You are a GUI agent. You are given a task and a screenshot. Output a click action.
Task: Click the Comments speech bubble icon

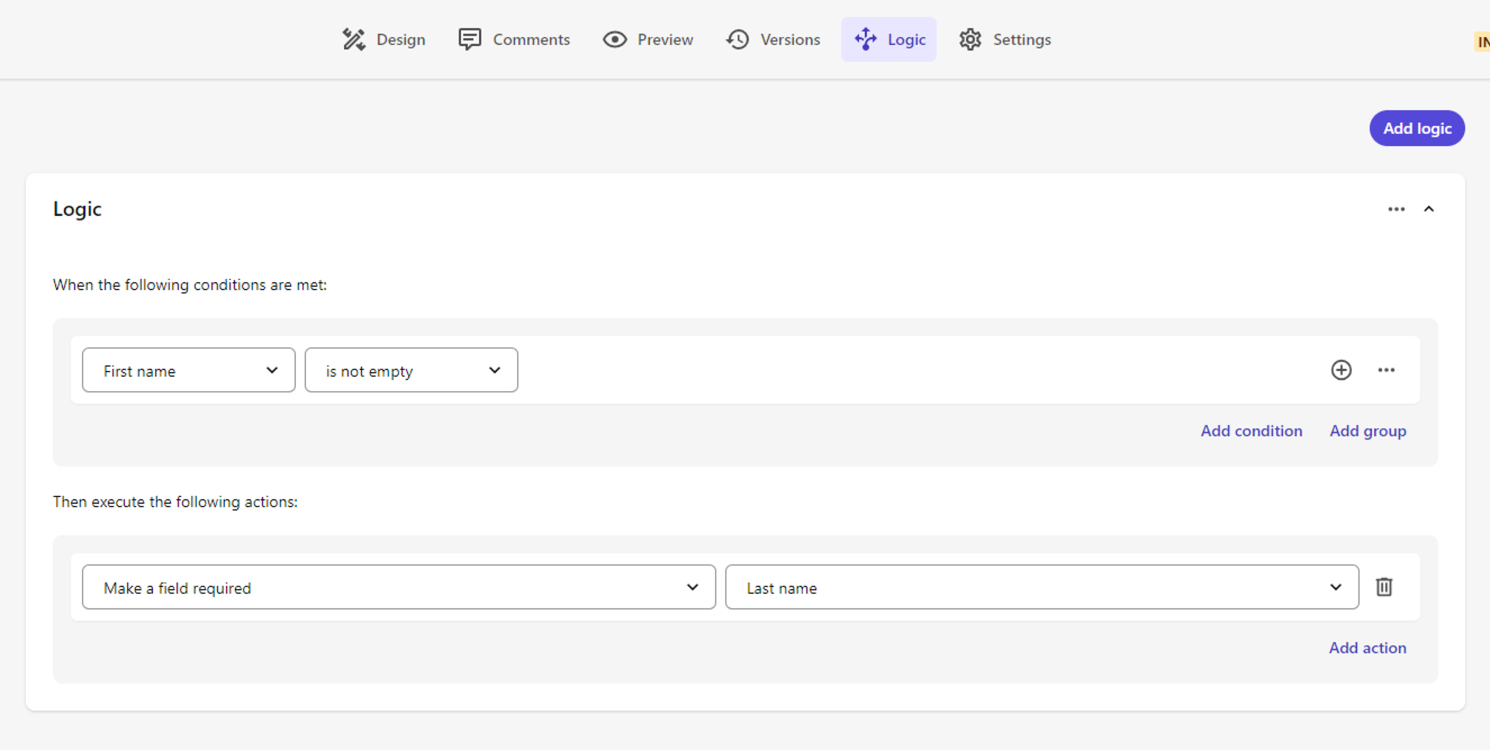coord(469,40)
